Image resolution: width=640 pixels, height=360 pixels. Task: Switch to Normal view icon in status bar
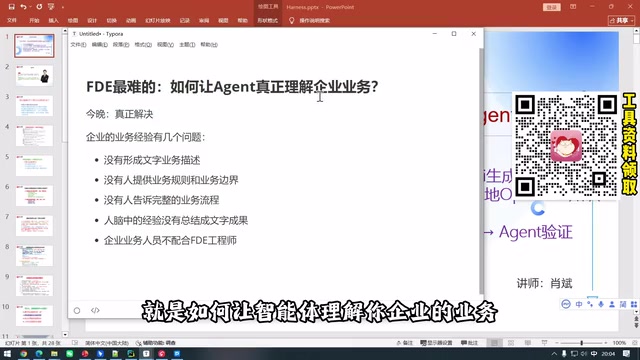pos(494,343)
